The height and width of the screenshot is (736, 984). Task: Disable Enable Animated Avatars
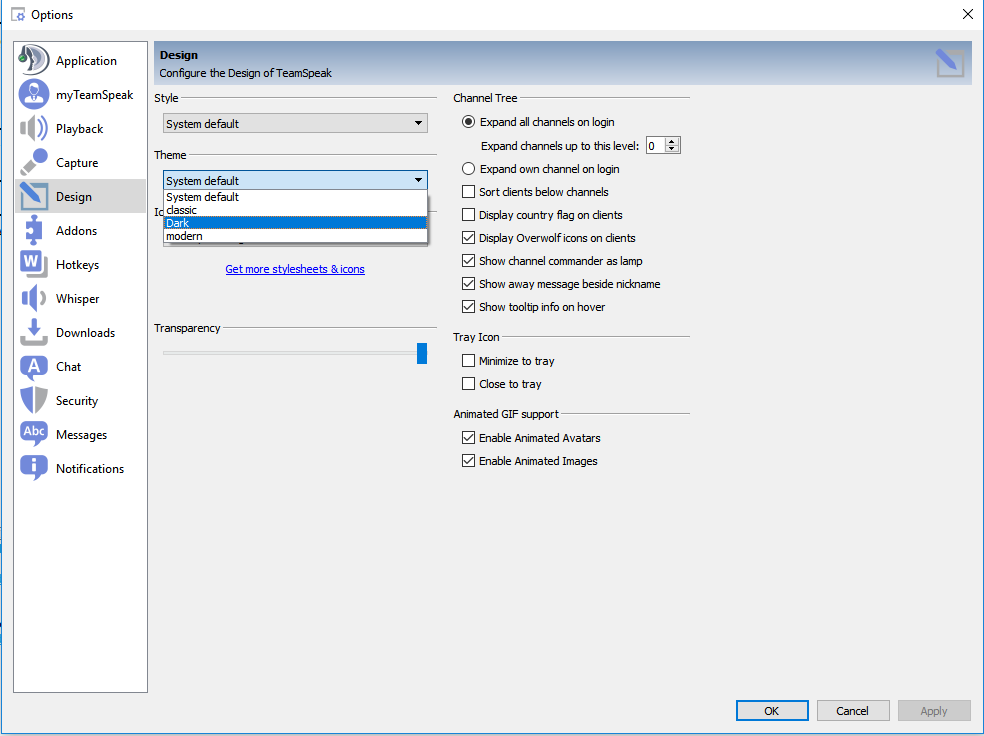click(x=468, y=437)
